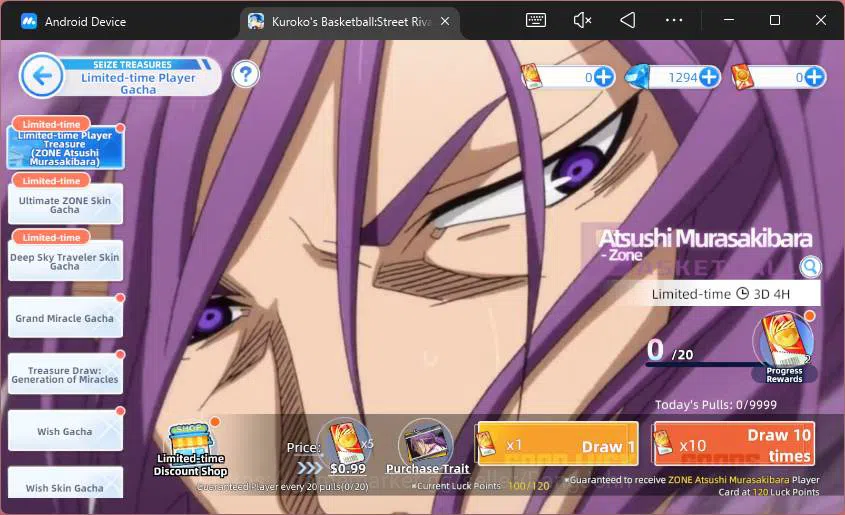
Task: Click the blue diamond currency icon
Action: point(636,77)
